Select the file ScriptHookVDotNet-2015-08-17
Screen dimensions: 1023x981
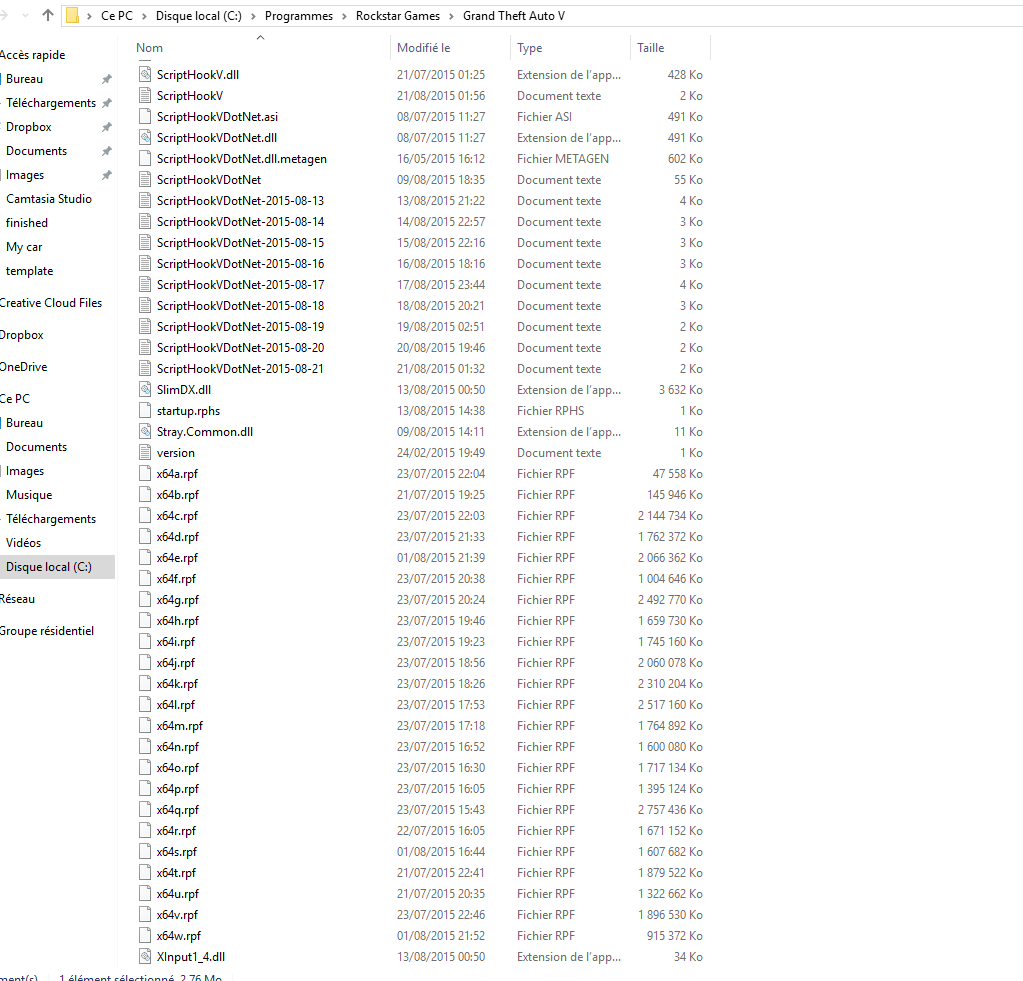pos(240,284)
